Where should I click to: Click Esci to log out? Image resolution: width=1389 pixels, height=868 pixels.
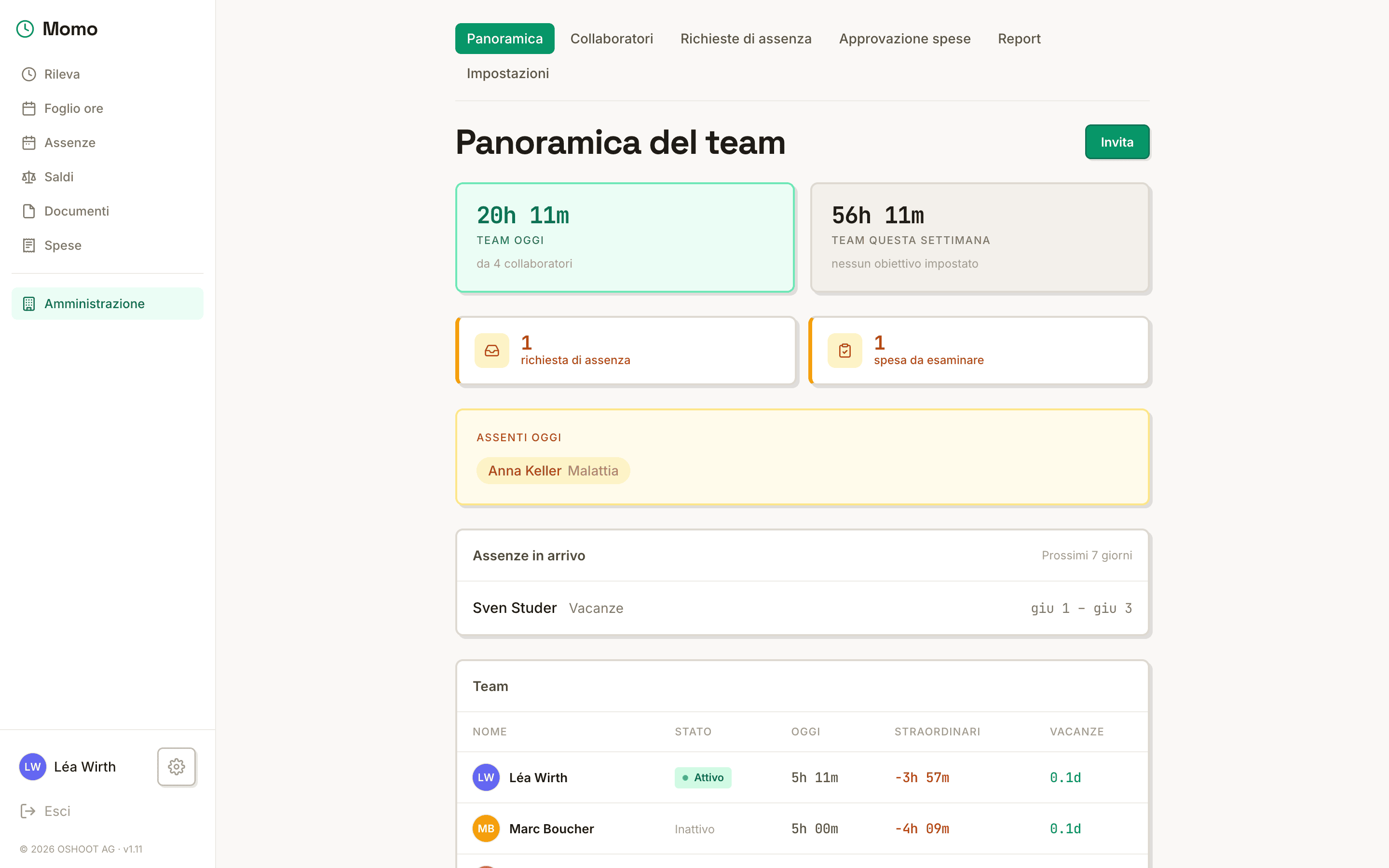46,811
